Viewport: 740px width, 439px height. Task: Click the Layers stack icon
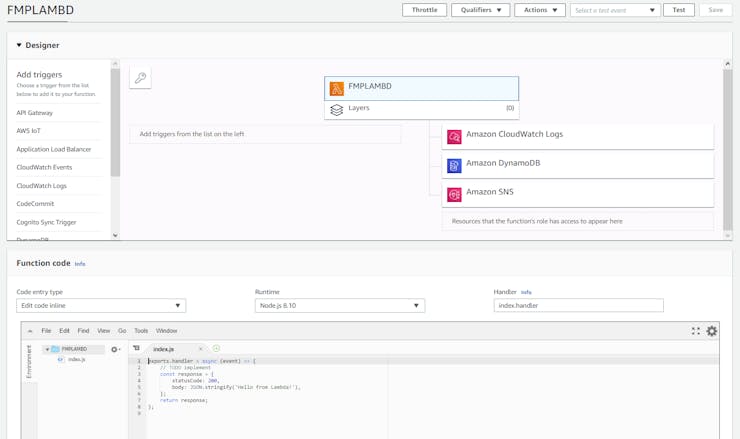coord(337,109)
